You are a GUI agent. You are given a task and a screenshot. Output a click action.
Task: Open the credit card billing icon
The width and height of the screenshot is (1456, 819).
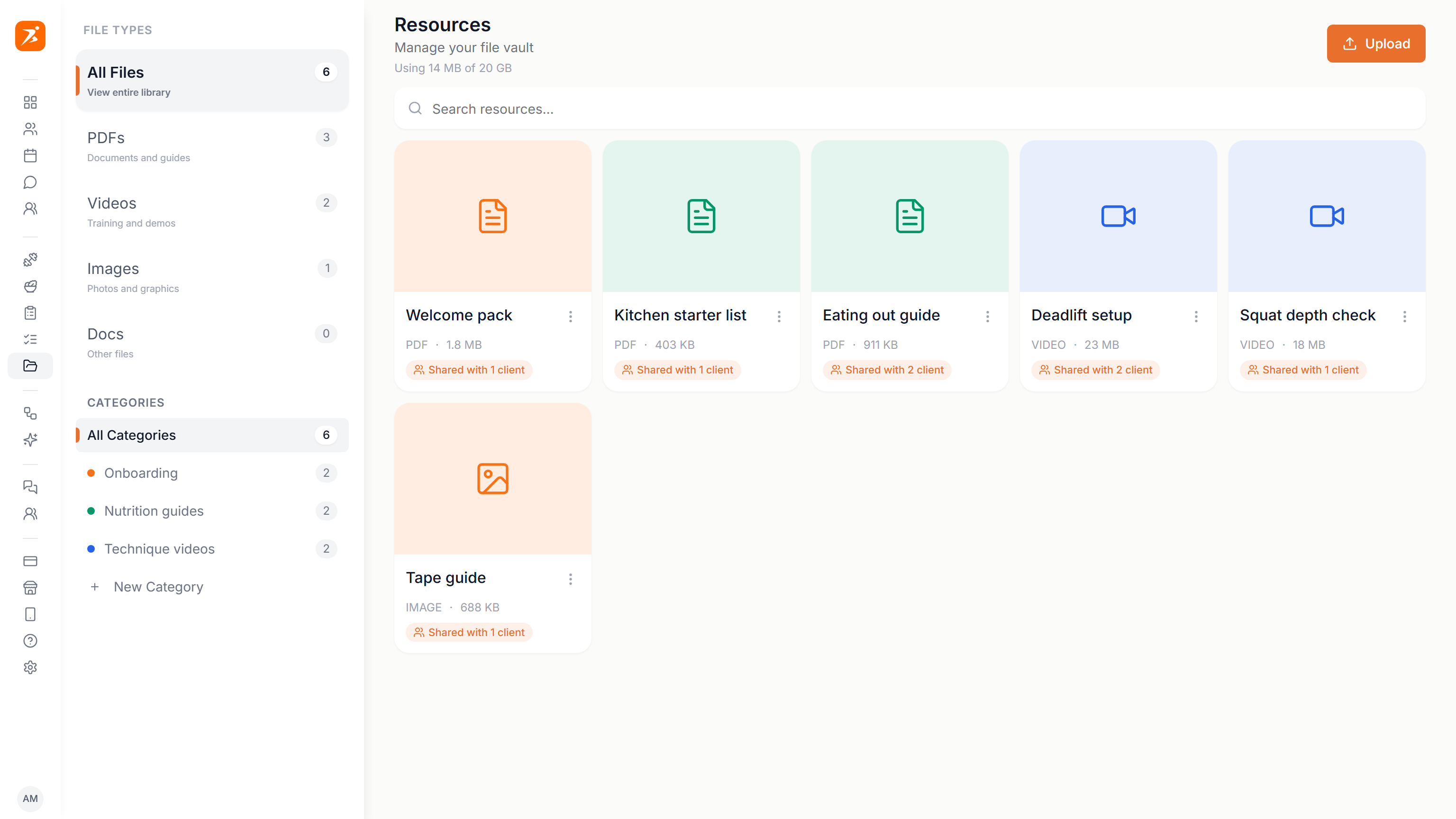pos(30,561)
